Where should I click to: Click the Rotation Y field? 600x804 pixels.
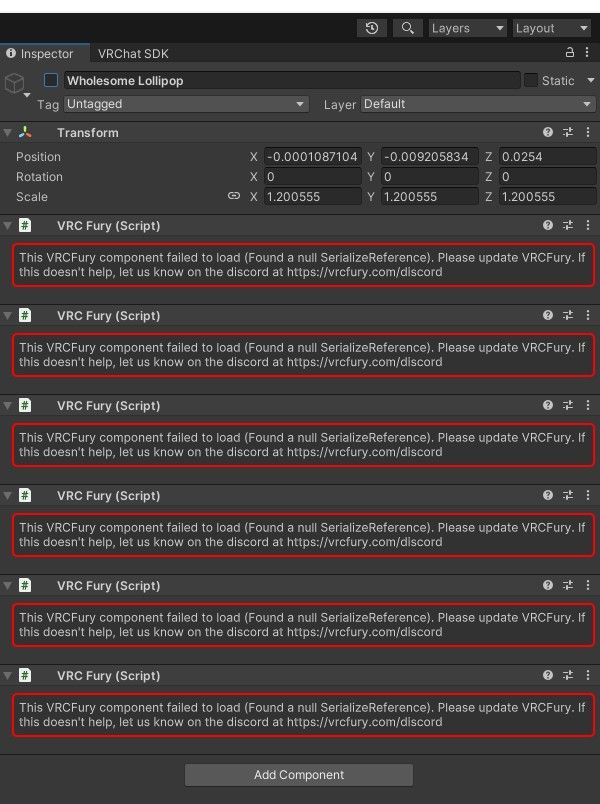point(430,177)
